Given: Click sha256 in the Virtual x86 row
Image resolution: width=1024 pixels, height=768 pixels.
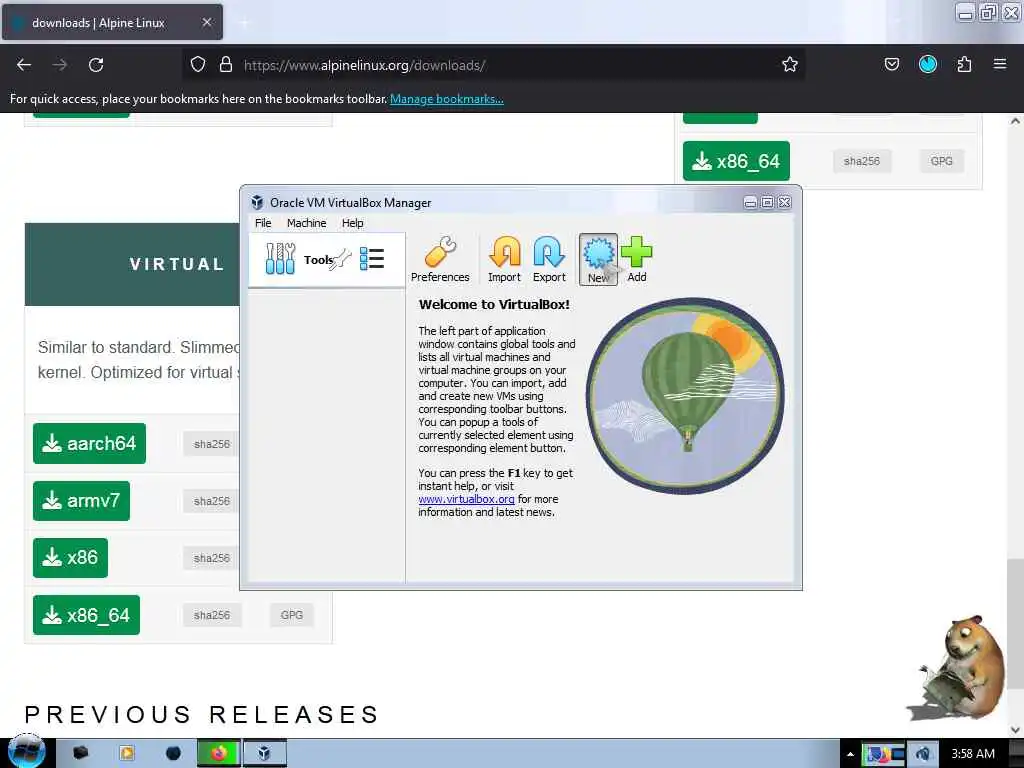Looking at the screenshot, I should [212, 558].
